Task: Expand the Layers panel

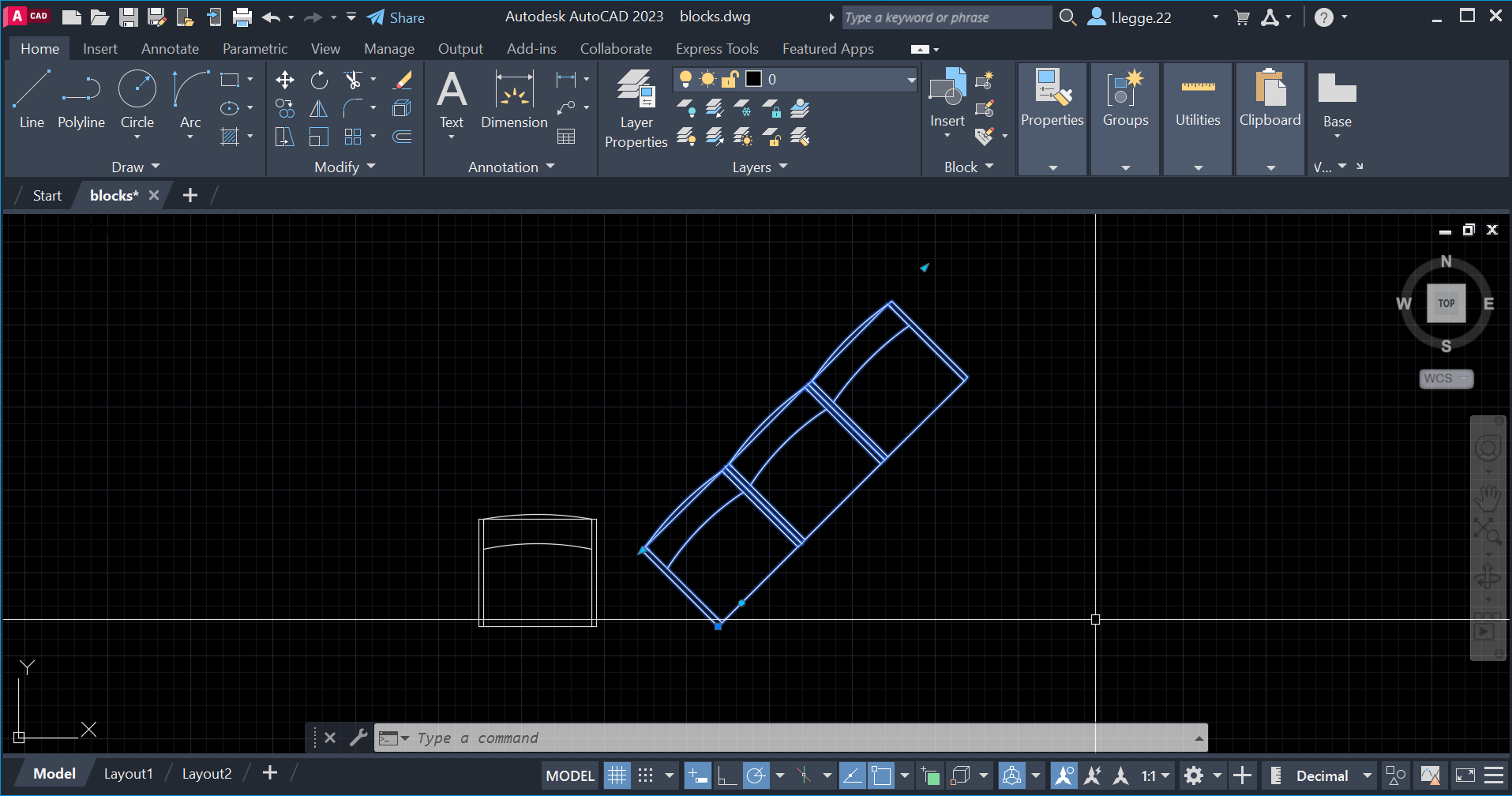Action: [760, 167]
